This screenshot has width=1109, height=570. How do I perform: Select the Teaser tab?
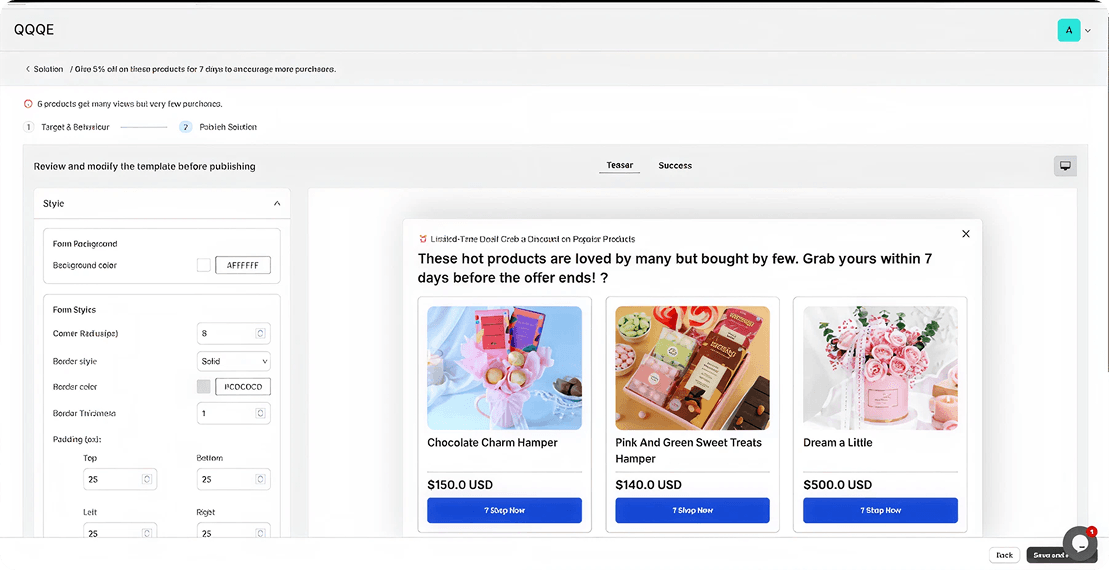[x=620, y=166]
